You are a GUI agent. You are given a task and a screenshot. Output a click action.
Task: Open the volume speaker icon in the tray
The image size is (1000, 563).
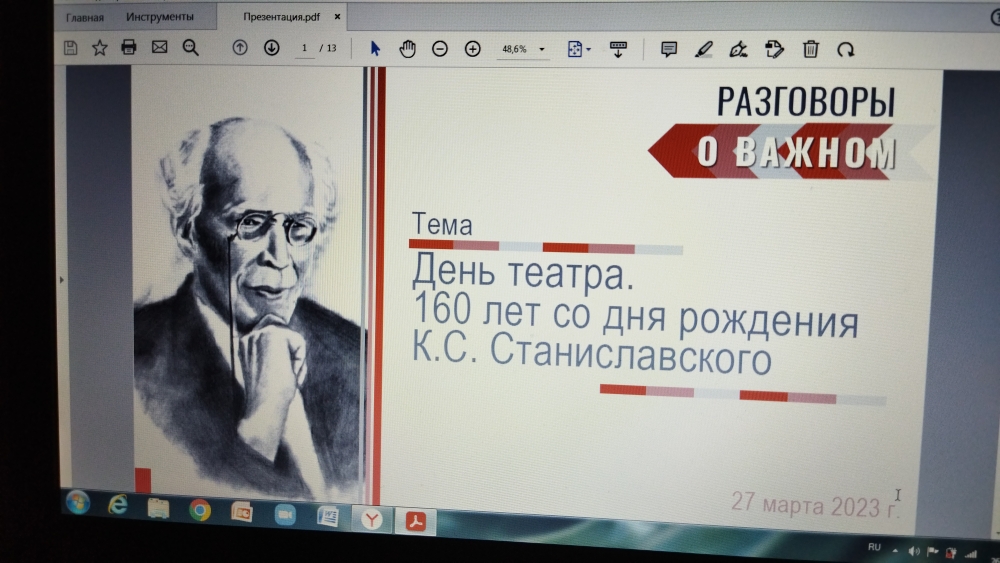point(914,551)
